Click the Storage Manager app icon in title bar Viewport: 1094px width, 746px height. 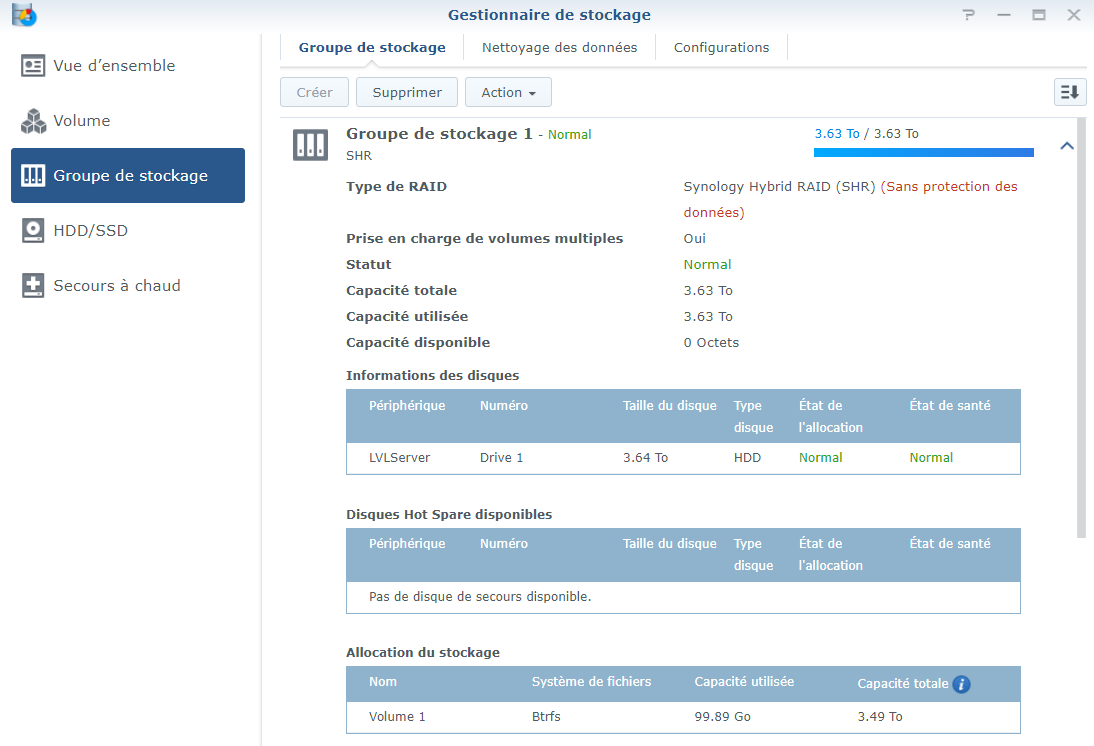[23, 15]
